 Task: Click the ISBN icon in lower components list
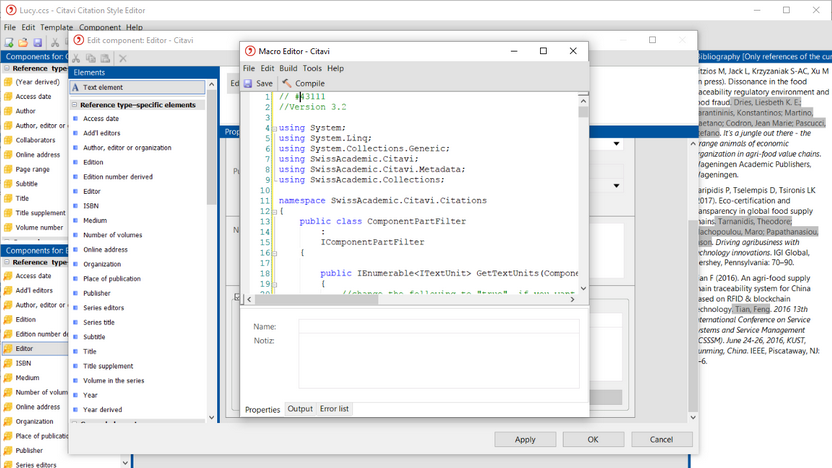coord(8,363)
